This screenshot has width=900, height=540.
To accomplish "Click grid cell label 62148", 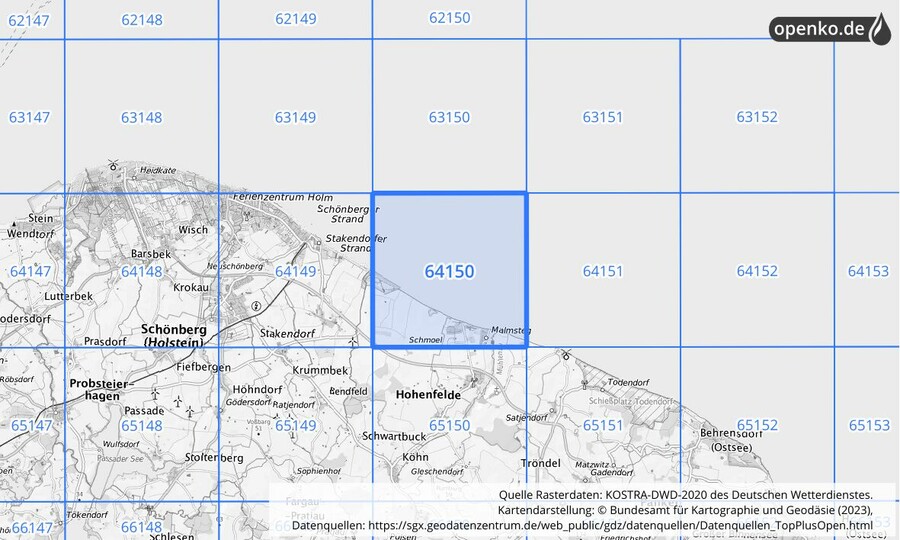I will click(x=142, y=20).
